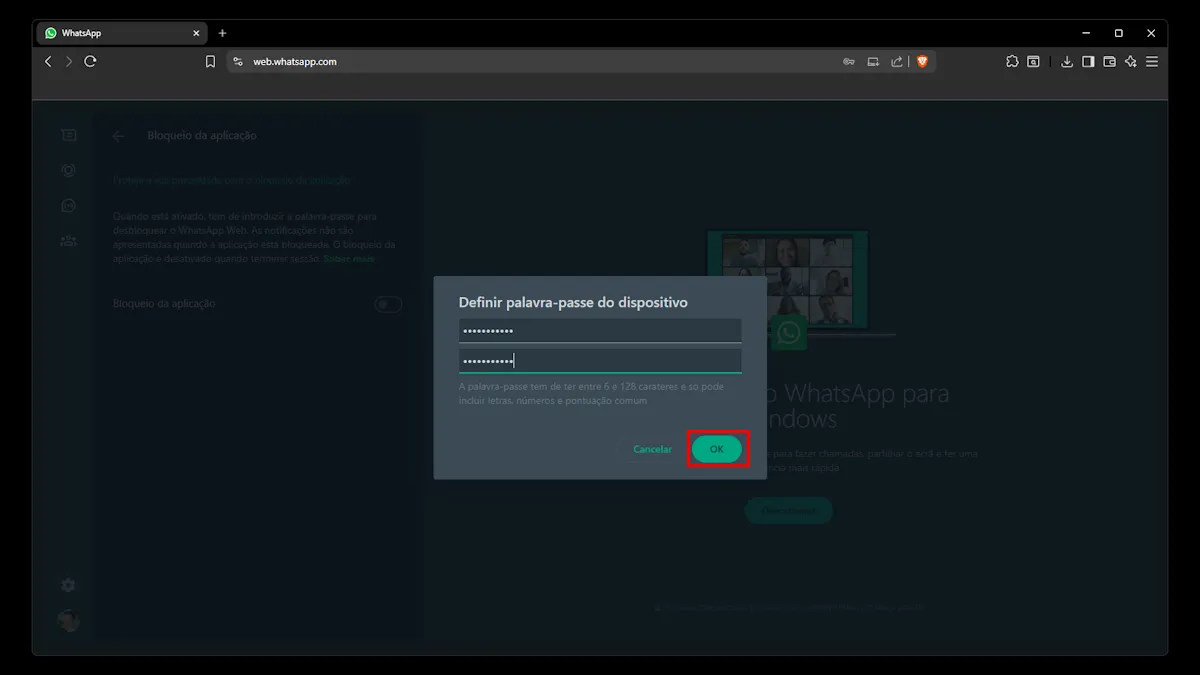Click the profile avatar at sidebar bottom

click(x=68, y=621)
